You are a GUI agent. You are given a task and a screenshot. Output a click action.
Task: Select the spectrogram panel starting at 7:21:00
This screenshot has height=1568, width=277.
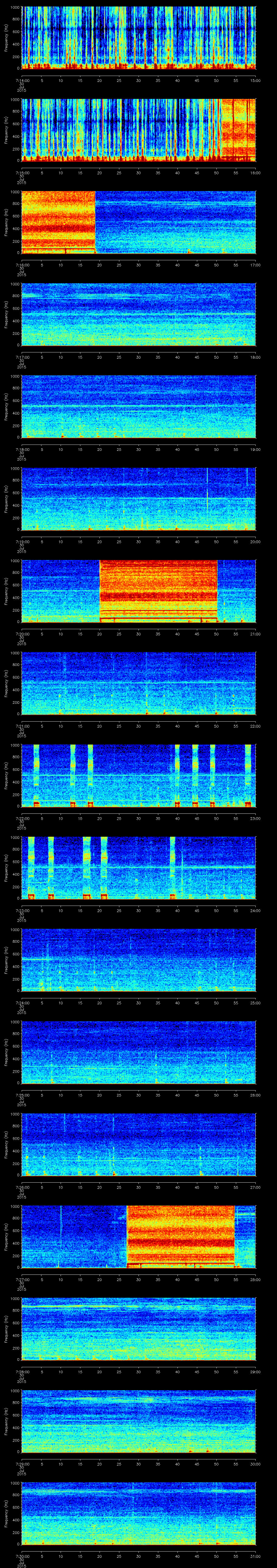coord(139,683)
